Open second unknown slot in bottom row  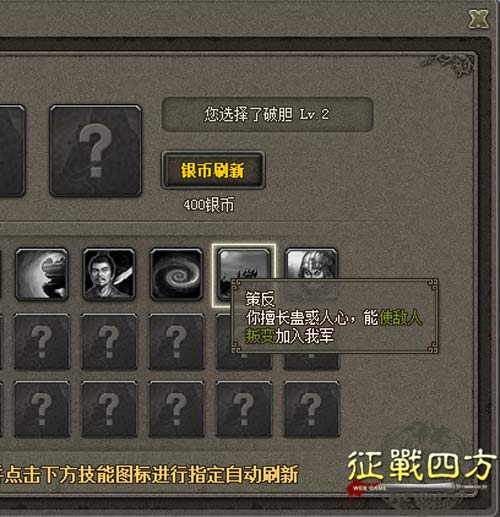point(109,409)
